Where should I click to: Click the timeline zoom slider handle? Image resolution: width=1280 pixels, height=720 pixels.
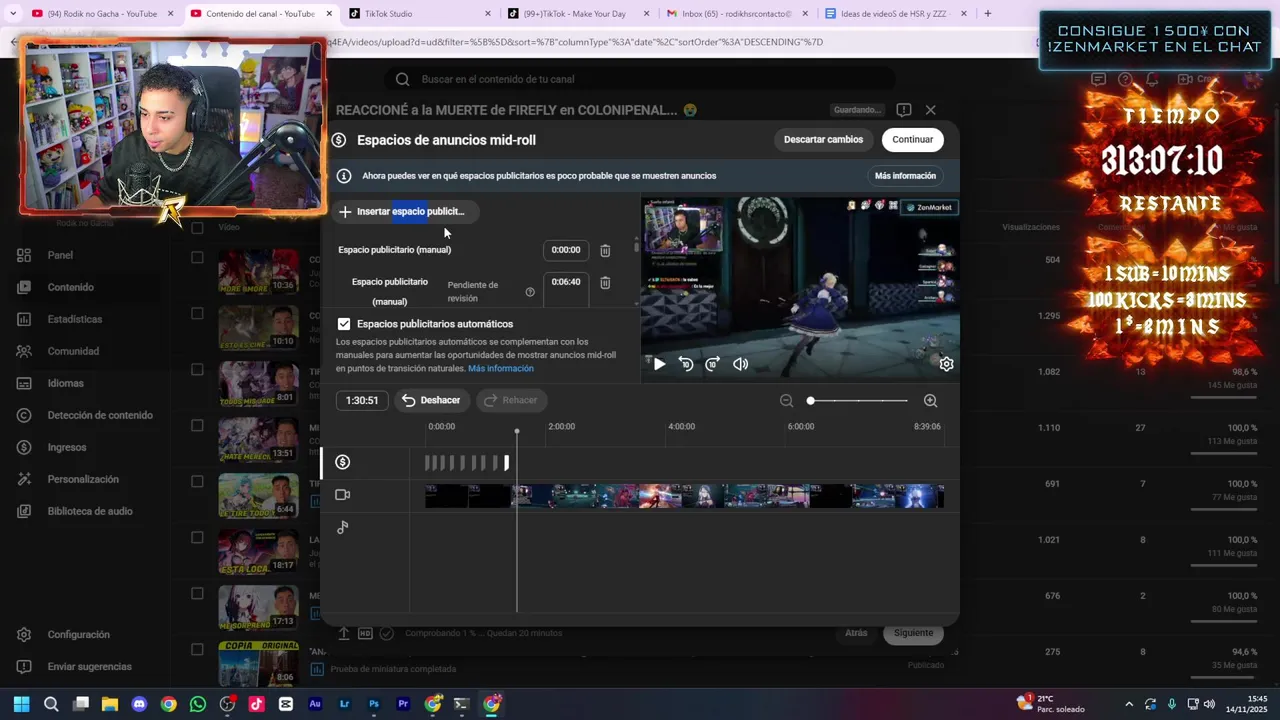[x=811, y=401]
